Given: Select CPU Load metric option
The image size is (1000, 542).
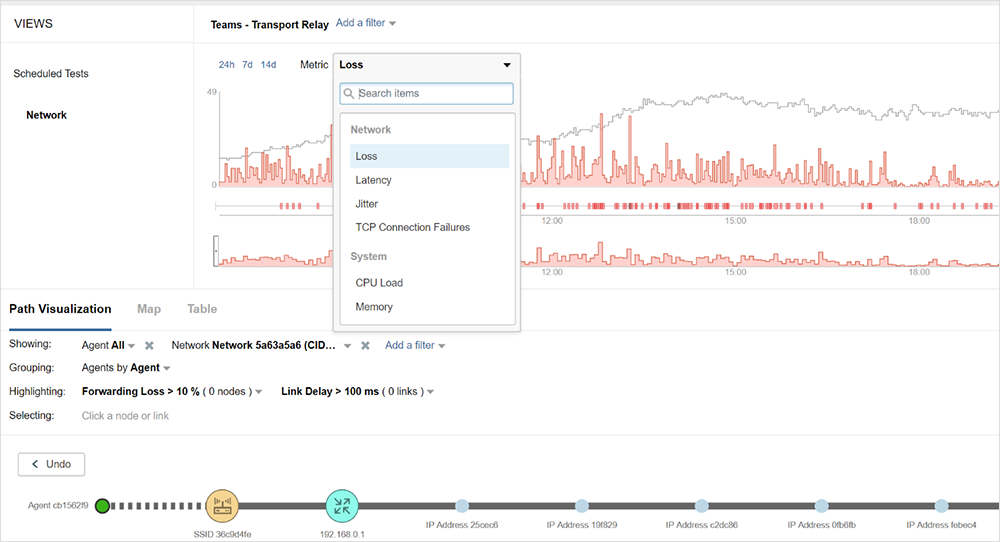Looking at the screenshot, I should click(x=379, y=283).
